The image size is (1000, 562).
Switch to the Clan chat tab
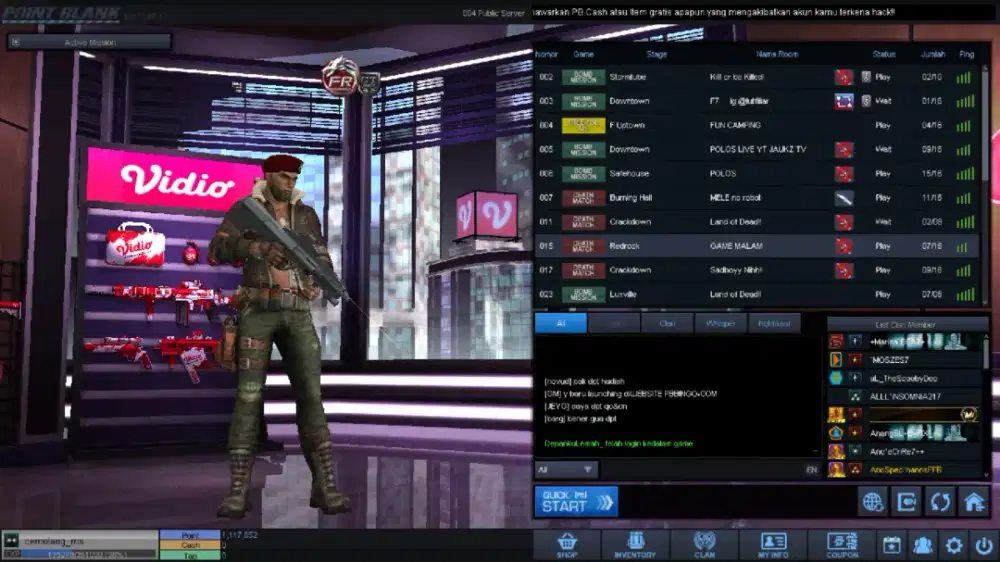(x=667, y=323)
